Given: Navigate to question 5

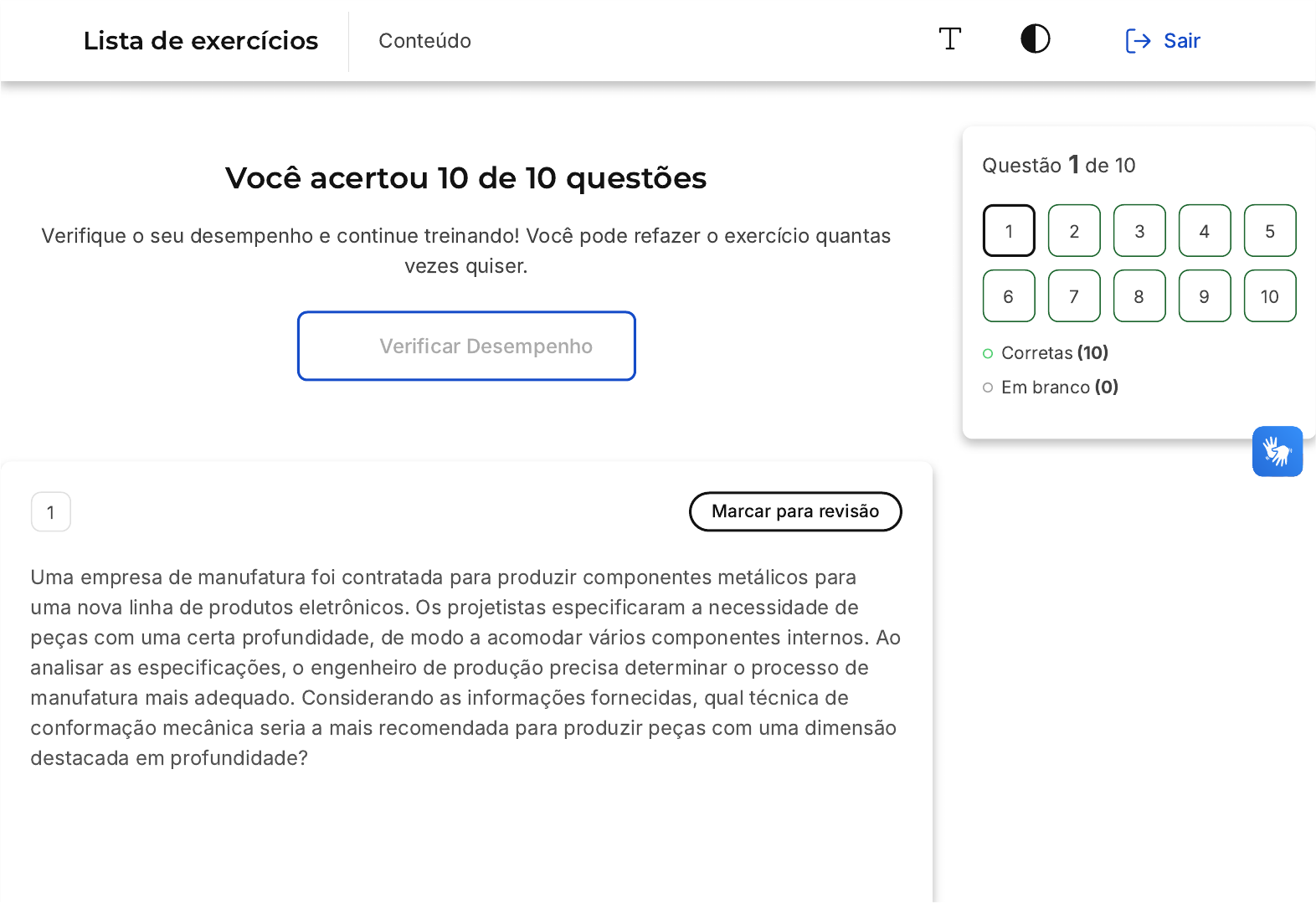Looking at the screenshot, I should pyautogui.click(x=1270, y=231).
